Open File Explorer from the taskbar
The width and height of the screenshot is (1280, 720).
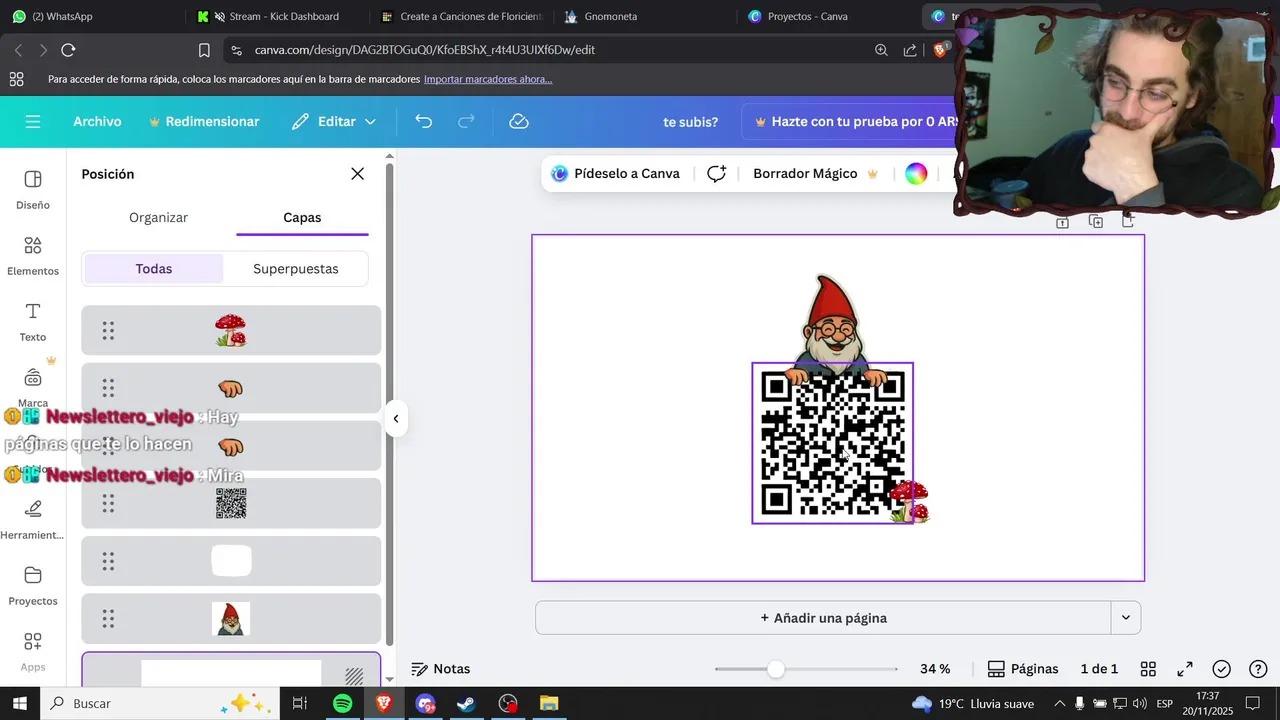pos(549,704)
